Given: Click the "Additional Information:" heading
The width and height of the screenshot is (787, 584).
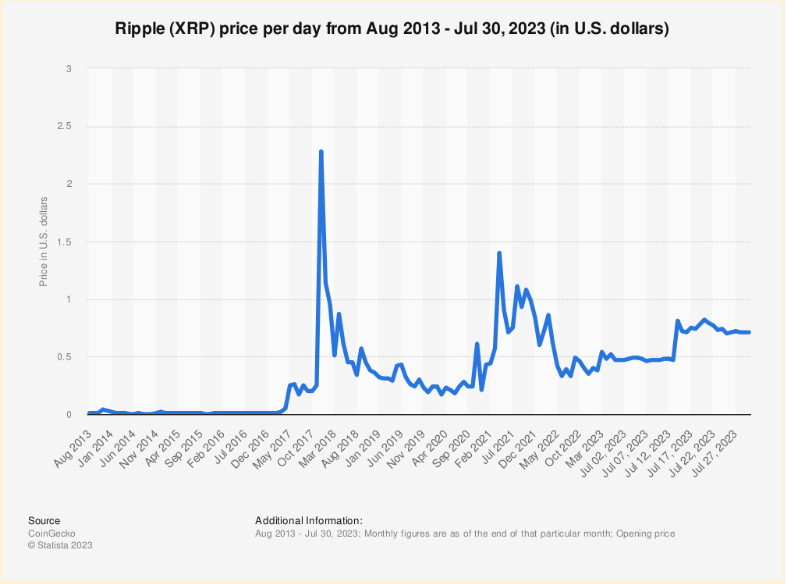Looking at the screenshot, I should 308,520.
